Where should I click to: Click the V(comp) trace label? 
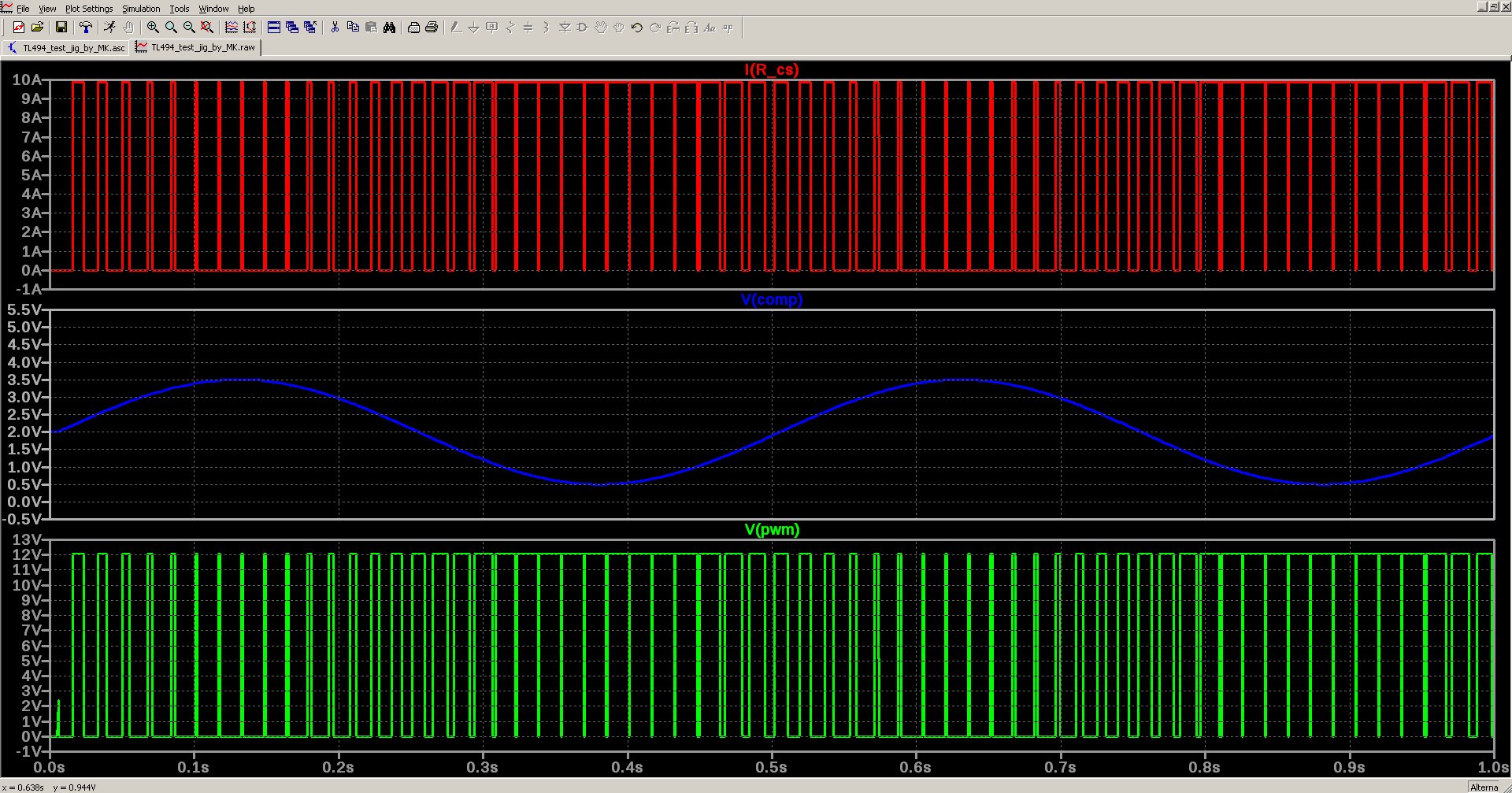click(x=771, y=299)
